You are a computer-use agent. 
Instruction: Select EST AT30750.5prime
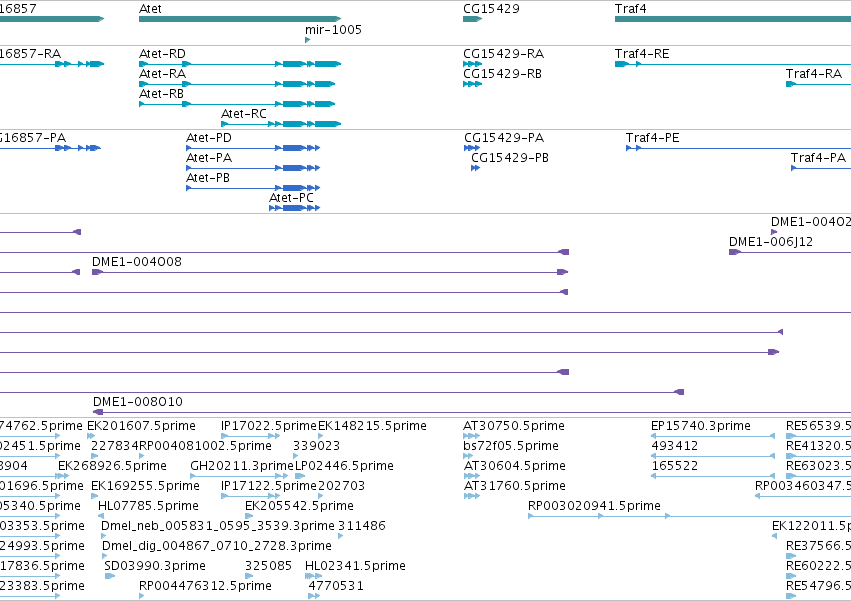click(x=471, y=436)
